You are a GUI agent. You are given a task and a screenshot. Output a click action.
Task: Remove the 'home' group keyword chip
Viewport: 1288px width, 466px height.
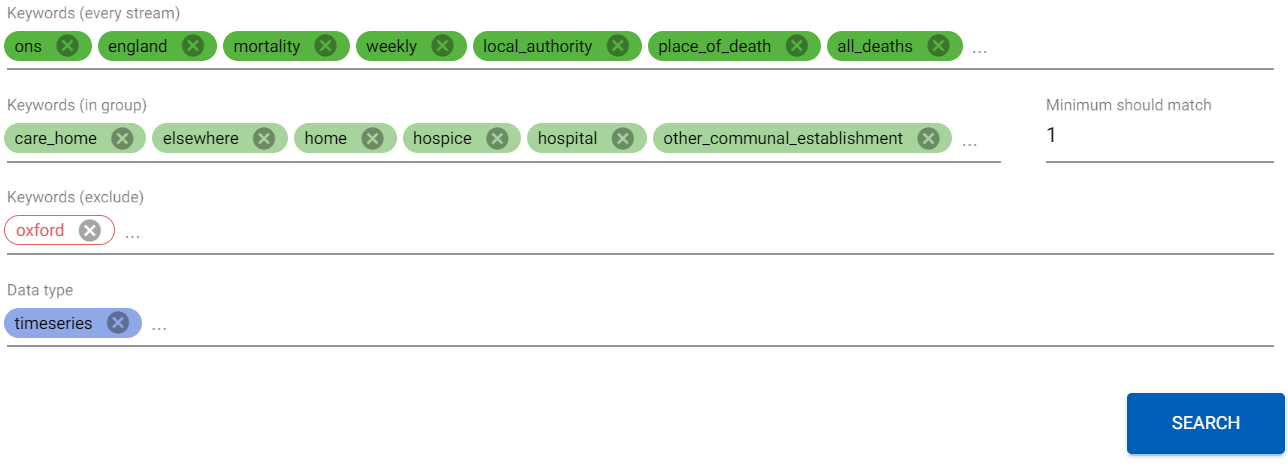click(x=372, y=138)
